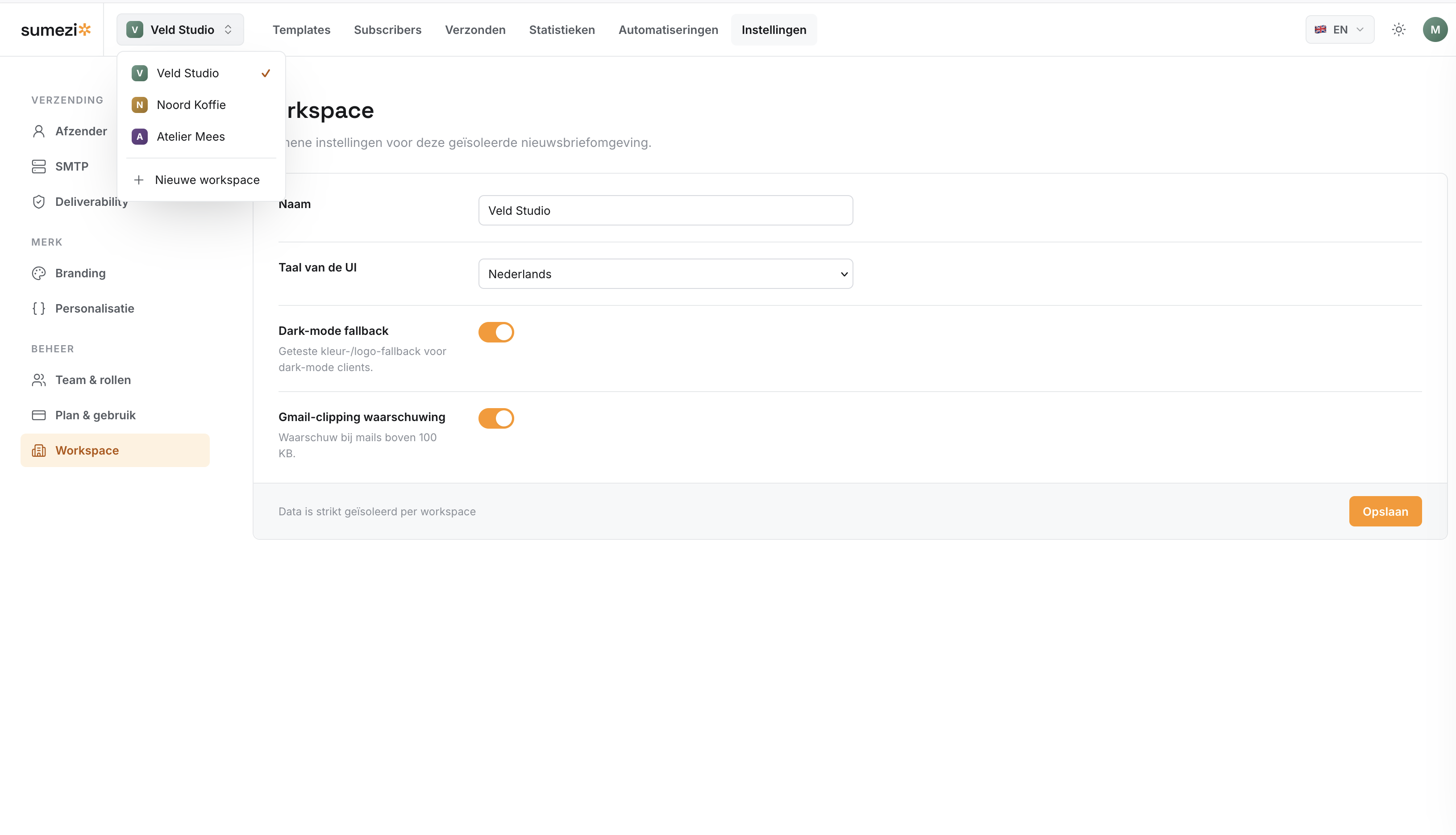Toggle the light/dark theme sun icon
Screen dimensions: 1456x835
click(1399, 29)
